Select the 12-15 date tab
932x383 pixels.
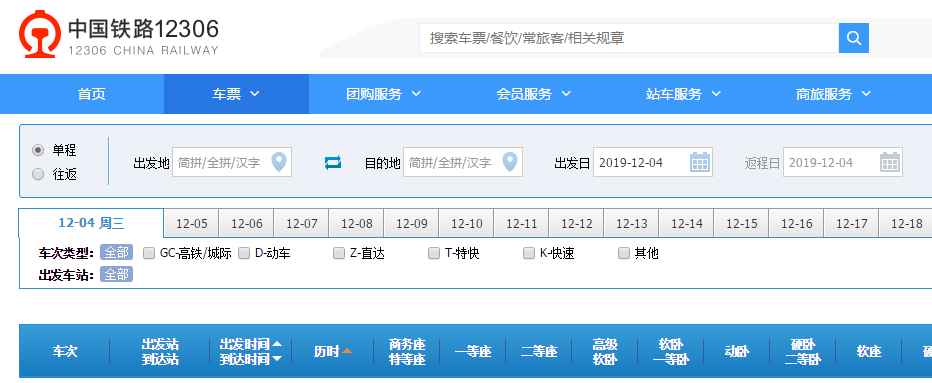click(741, 224)
